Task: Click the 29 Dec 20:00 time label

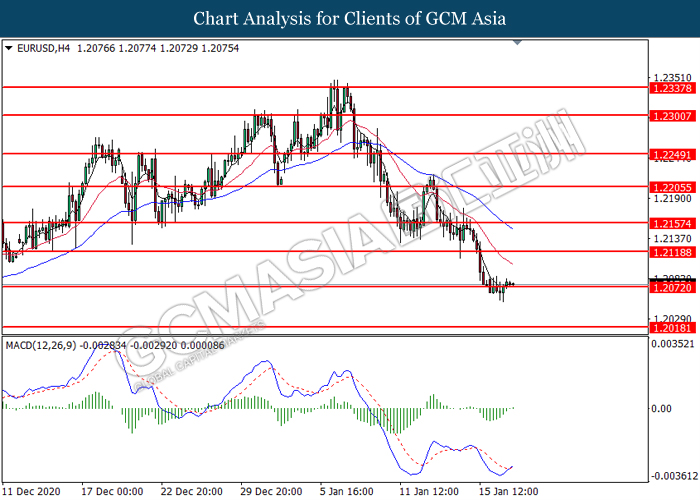Action: 271,492
